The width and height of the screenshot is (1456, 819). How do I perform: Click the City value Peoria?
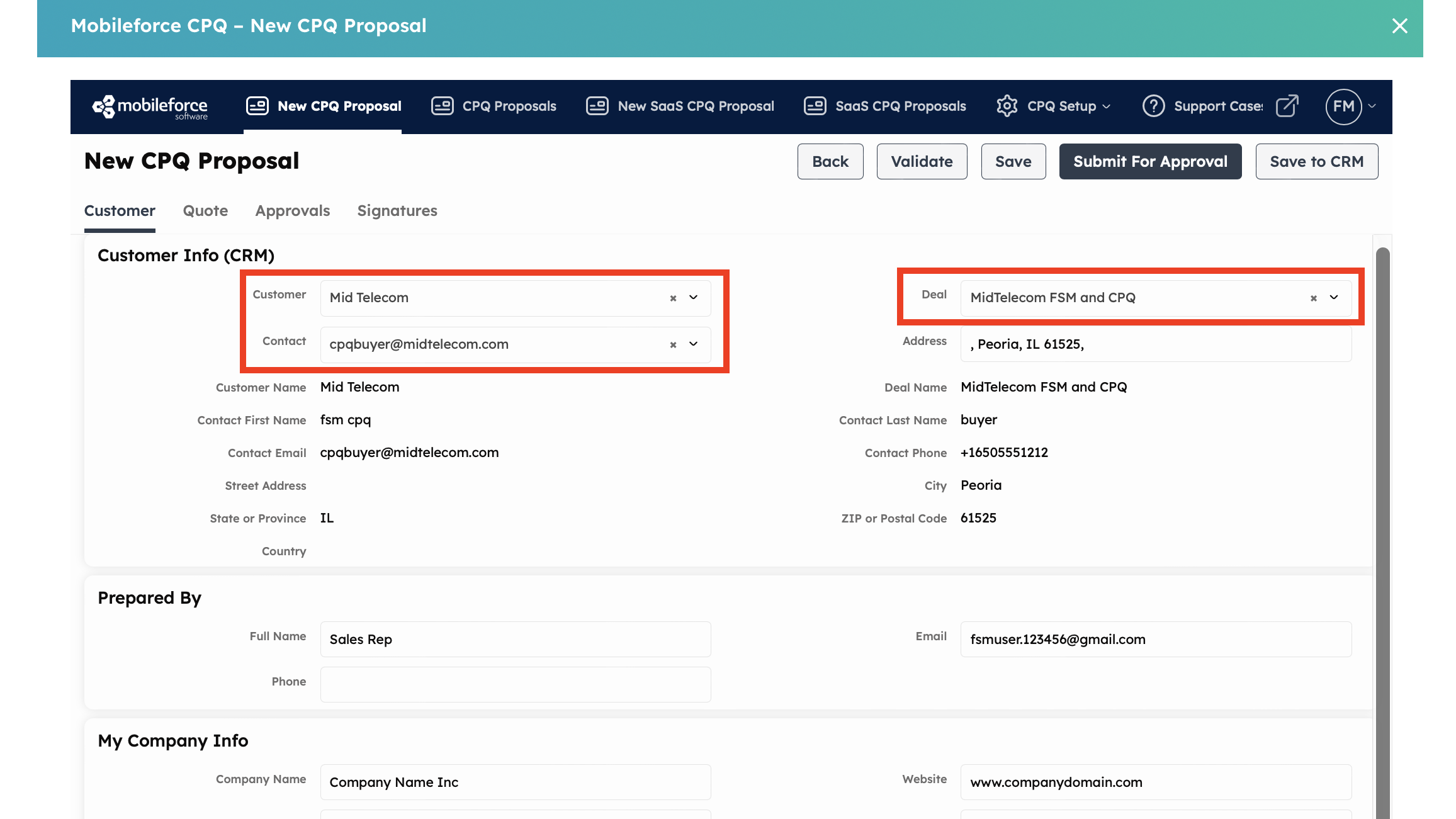click(981, 485)
